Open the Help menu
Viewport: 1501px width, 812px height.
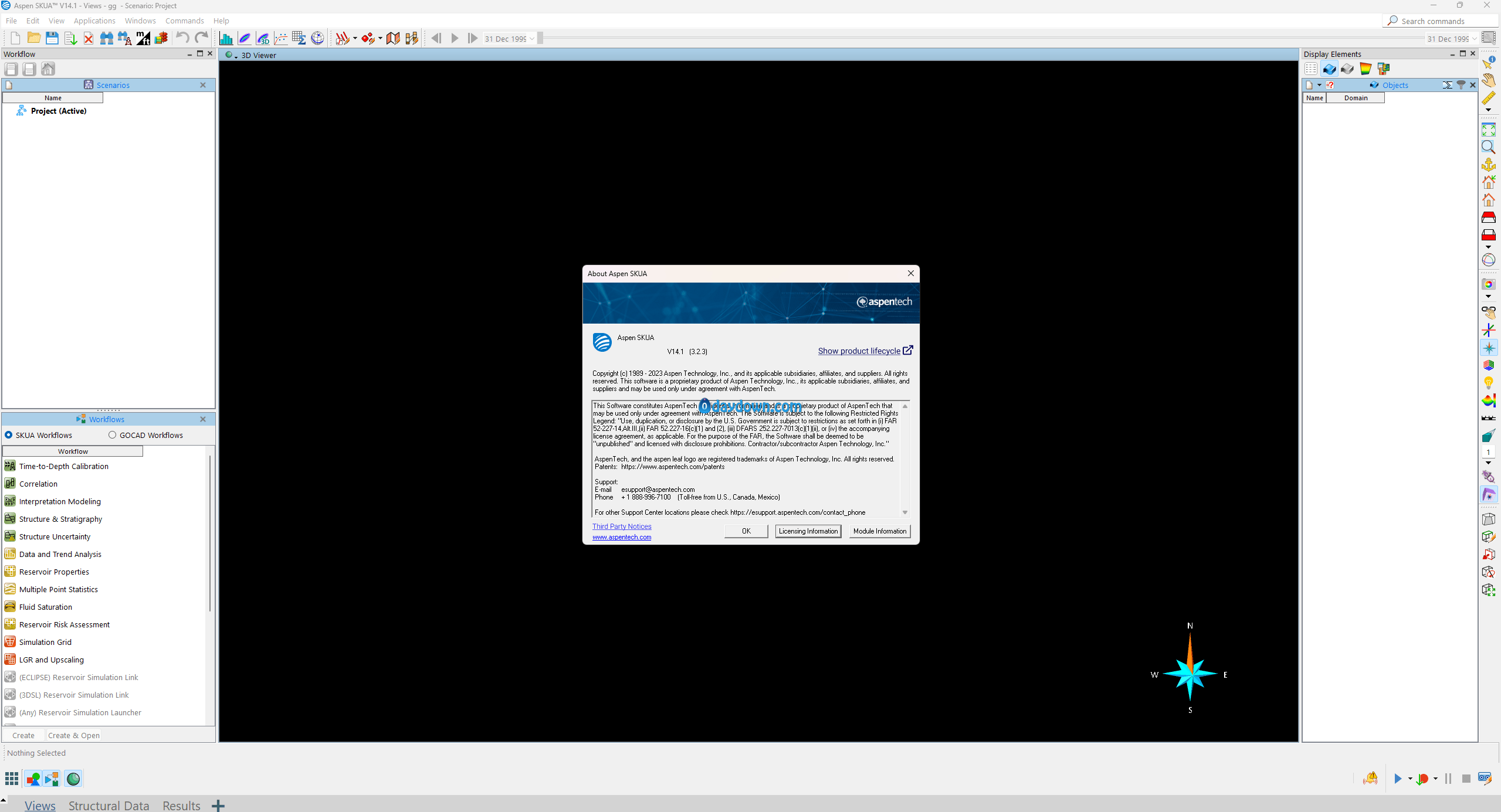pyautogui.click(x=221, y=21)
